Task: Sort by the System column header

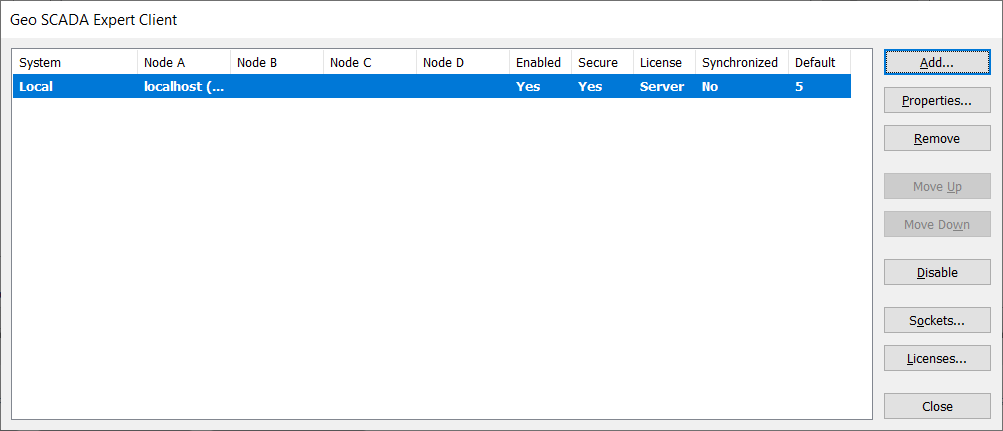Action: (74, 62)
